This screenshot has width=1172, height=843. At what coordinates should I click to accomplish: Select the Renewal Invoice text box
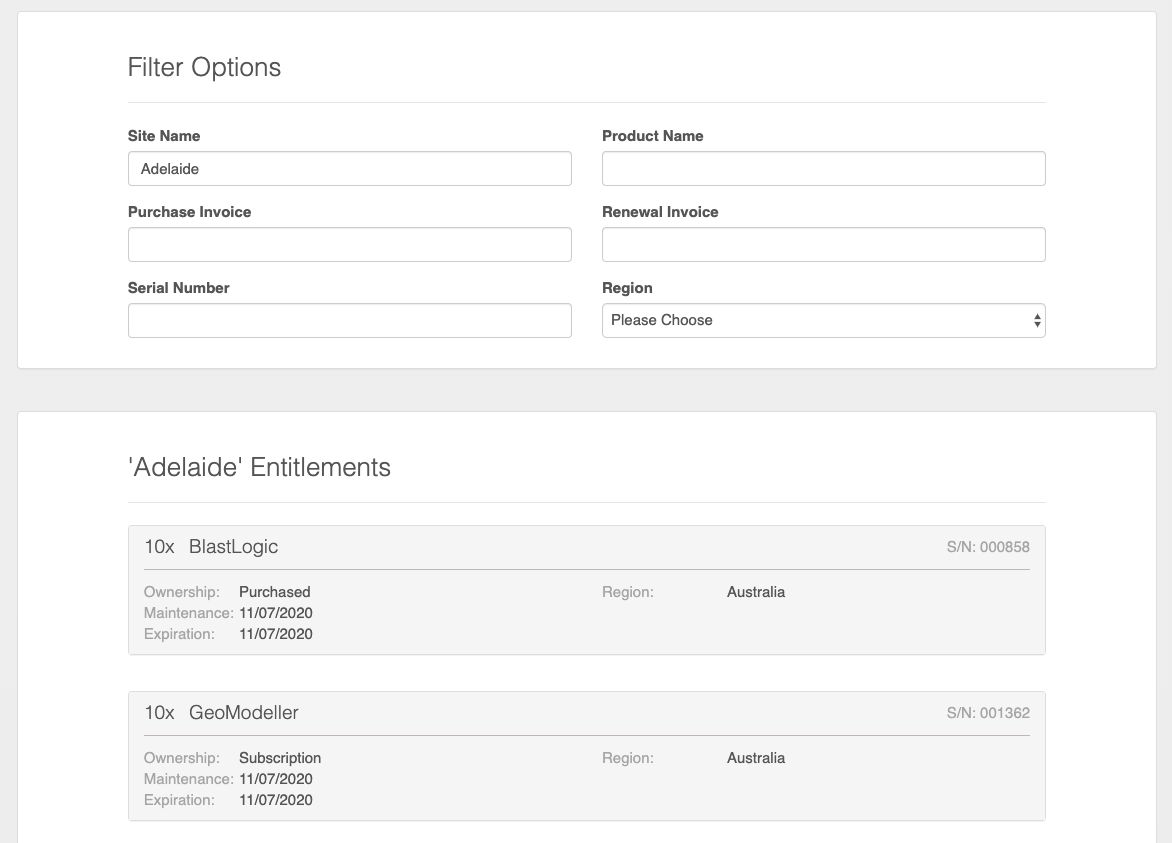pos(823,245)
